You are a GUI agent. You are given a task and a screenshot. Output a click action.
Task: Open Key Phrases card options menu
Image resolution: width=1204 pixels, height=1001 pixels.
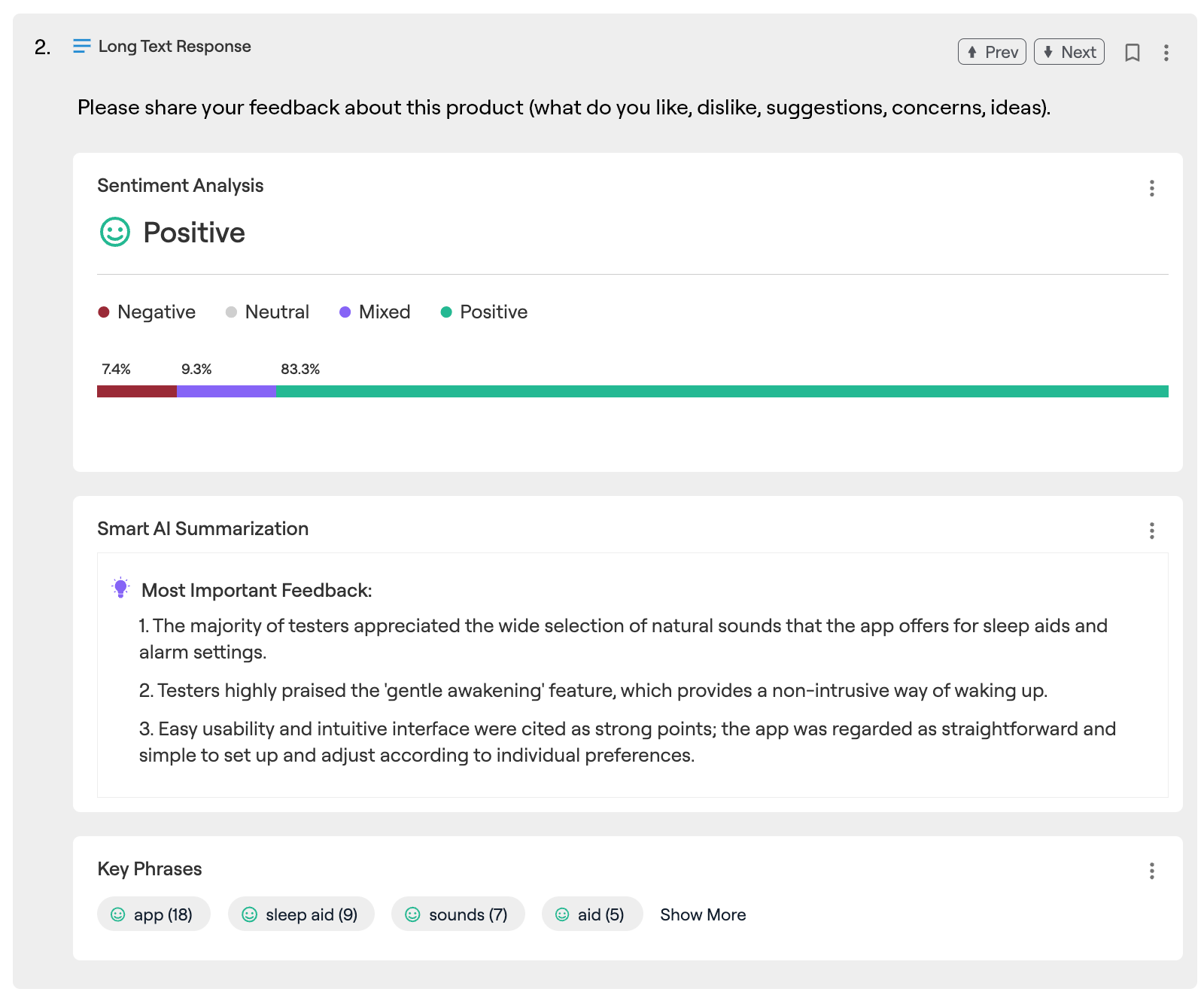[1151, 871]
